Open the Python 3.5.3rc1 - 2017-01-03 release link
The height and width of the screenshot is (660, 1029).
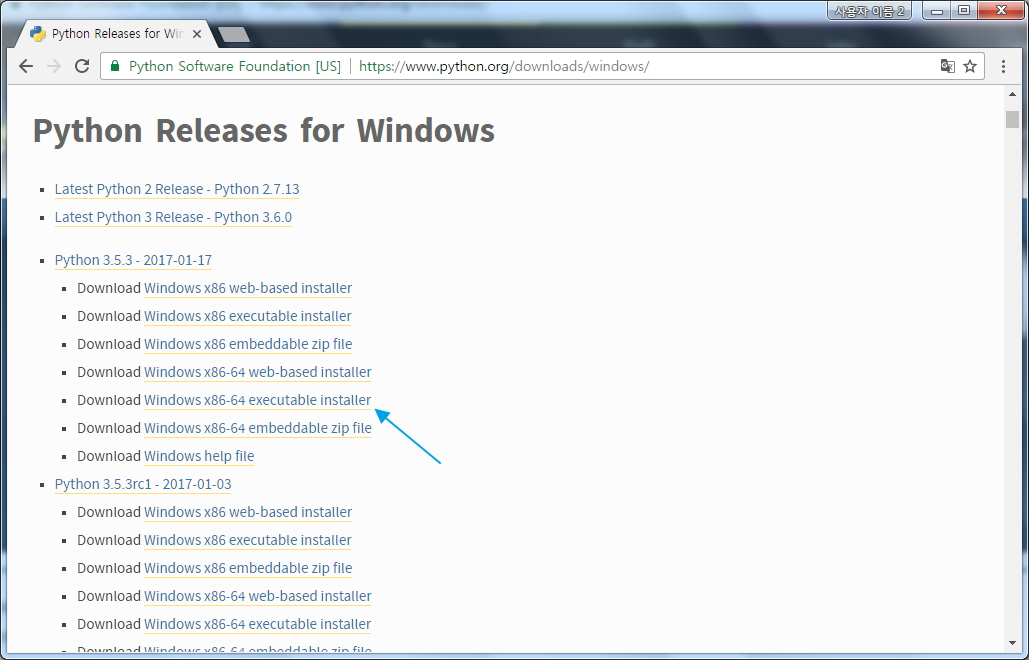[x=143, y=484]
